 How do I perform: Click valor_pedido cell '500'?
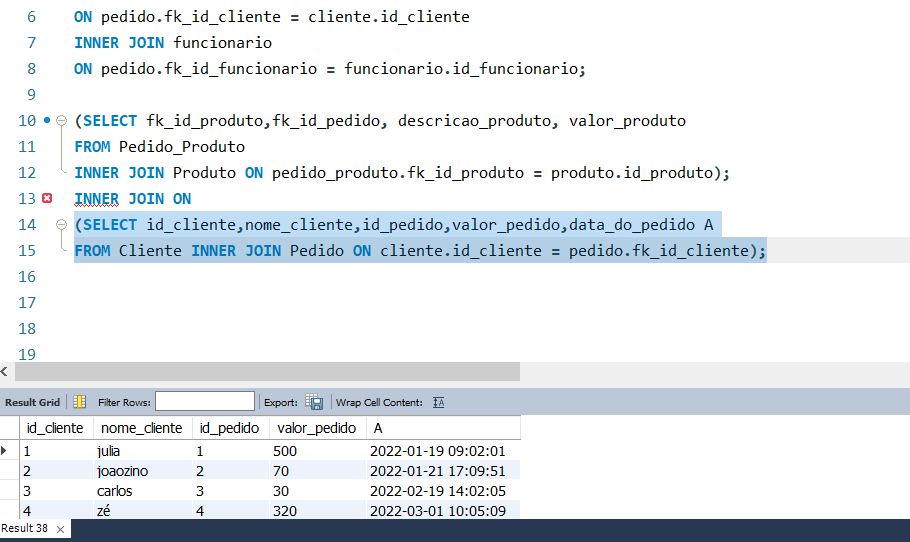coord(317,451)
